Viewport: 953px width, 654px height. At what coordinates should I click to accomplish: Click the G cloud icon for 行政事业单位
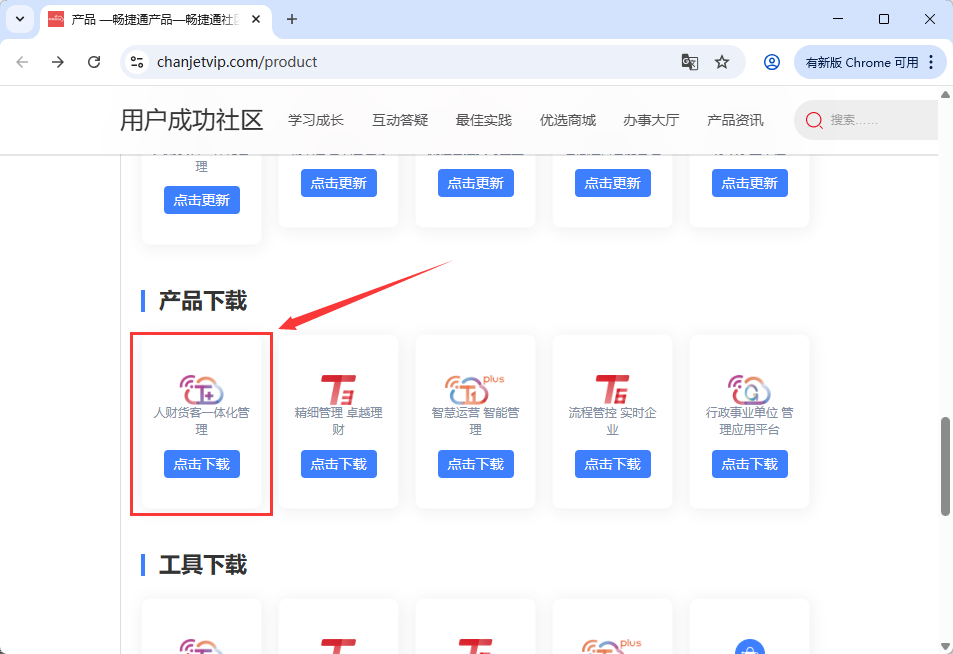click(x=749, y=390)
